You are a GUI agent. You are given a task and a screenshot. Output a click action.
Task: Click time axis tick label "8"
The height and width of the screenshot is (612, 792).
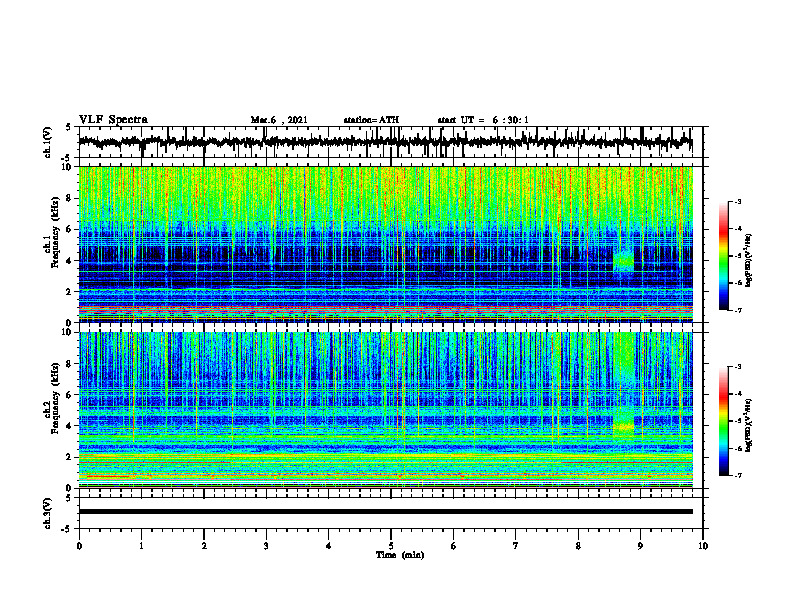[x=578, y=546]
